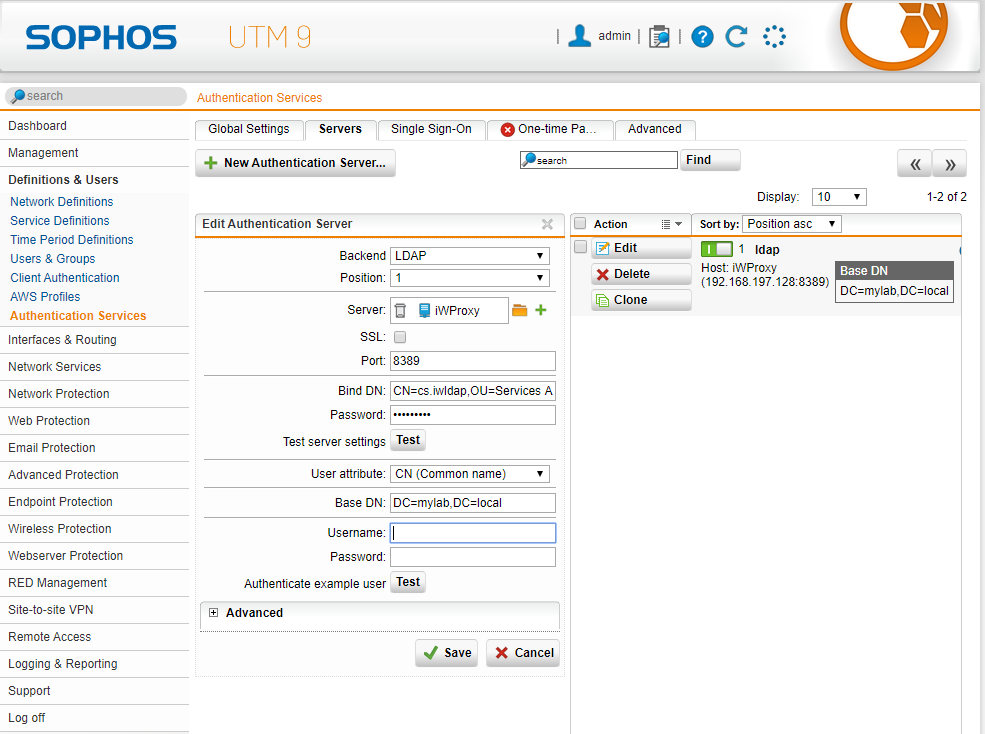
Task: Click trash icon beside iWProxy server
Action: point(400,311)
